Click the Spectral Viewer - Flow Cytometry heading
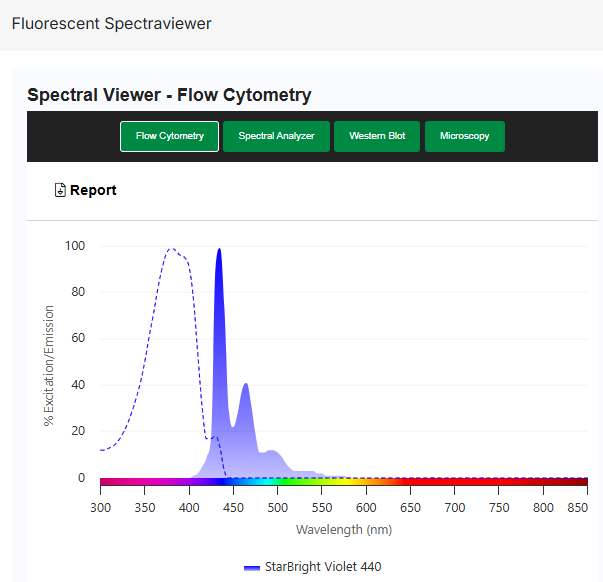The image size is (603, 582). click(169, 95)
